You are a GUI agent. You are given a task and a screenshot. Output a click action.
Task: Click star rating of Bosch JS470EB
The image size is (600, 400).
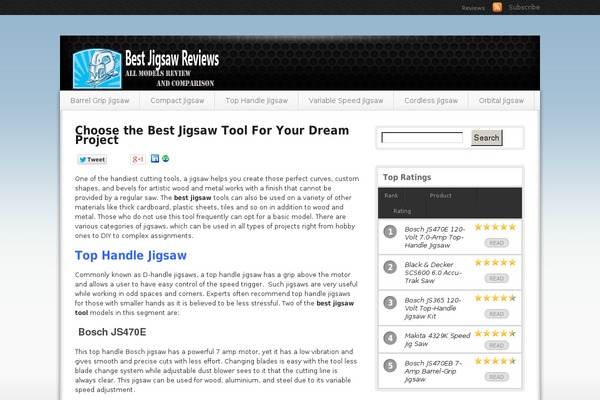click(x=496, y=361)
